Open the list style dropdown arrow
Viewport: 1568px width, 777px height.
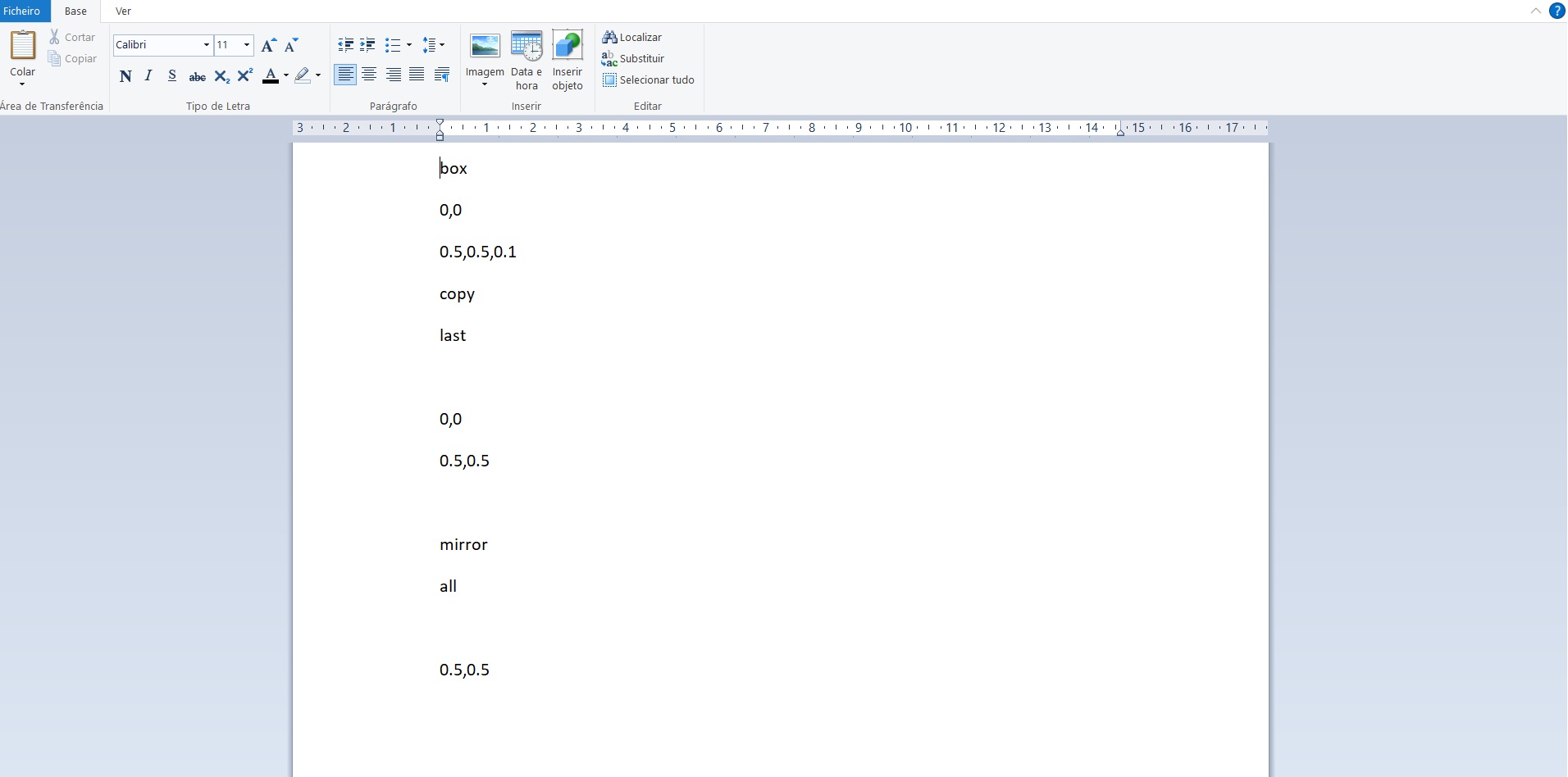point(409,45)
